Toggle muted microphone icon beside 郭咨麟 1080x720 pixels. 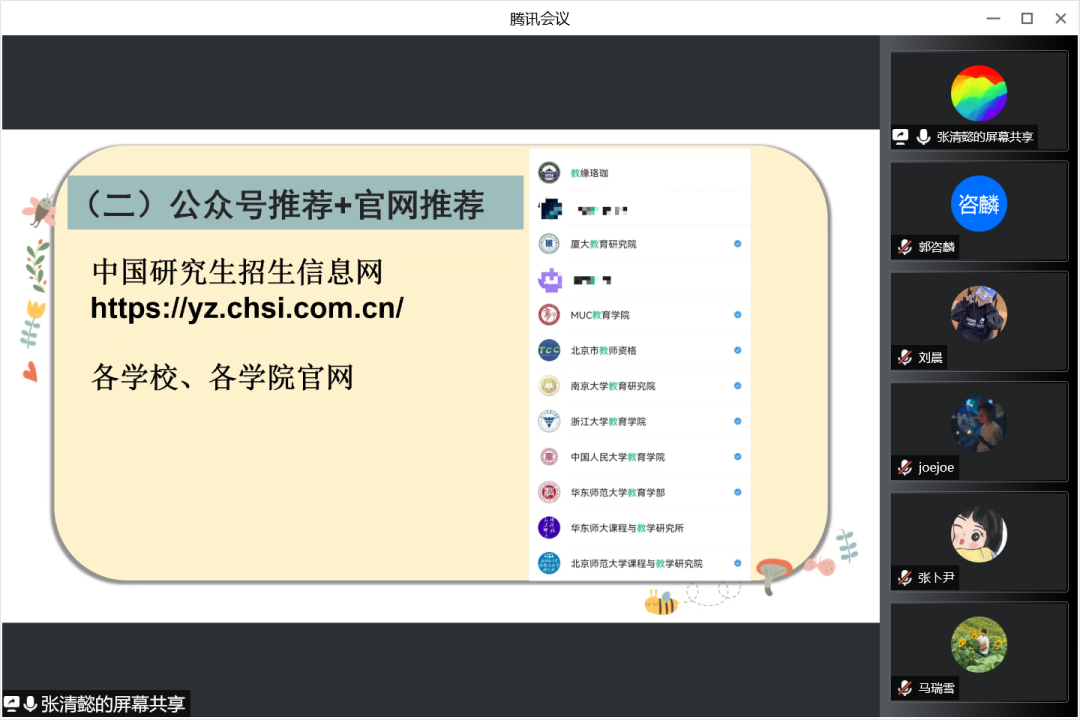[904, 247]
